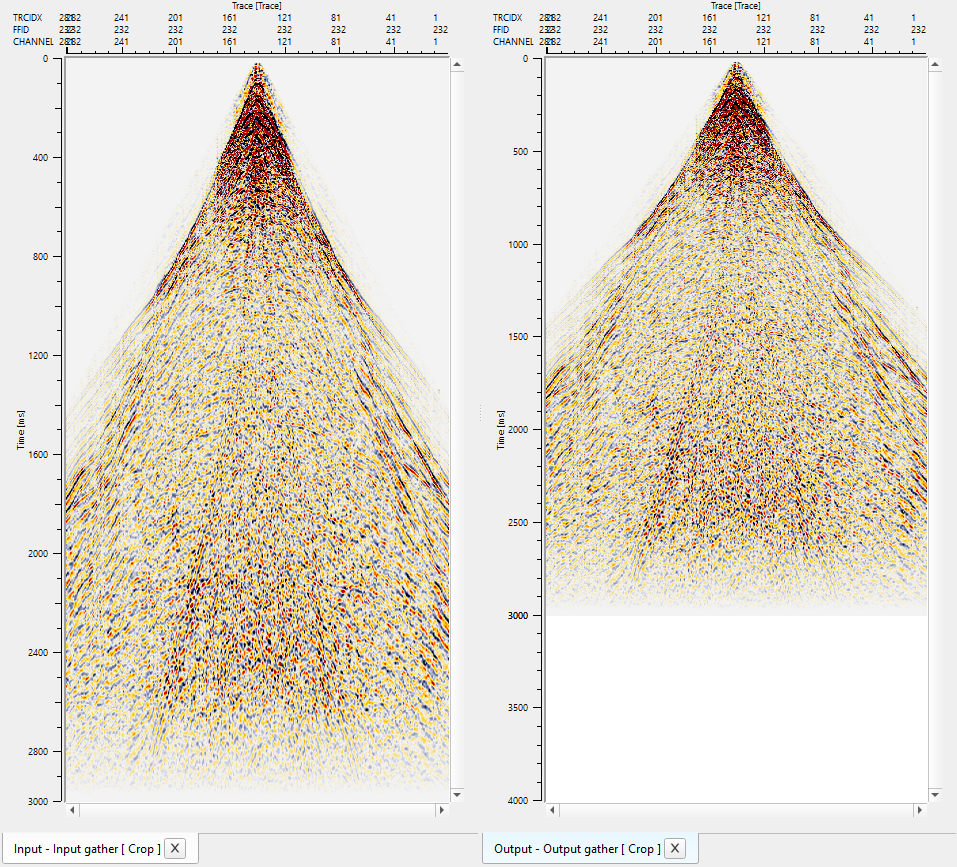This screenshot has width=957, height=867.
Task: Click the Output panel horizontal scrollbar track
Action: pyautogui.click(x=736, y=810)
